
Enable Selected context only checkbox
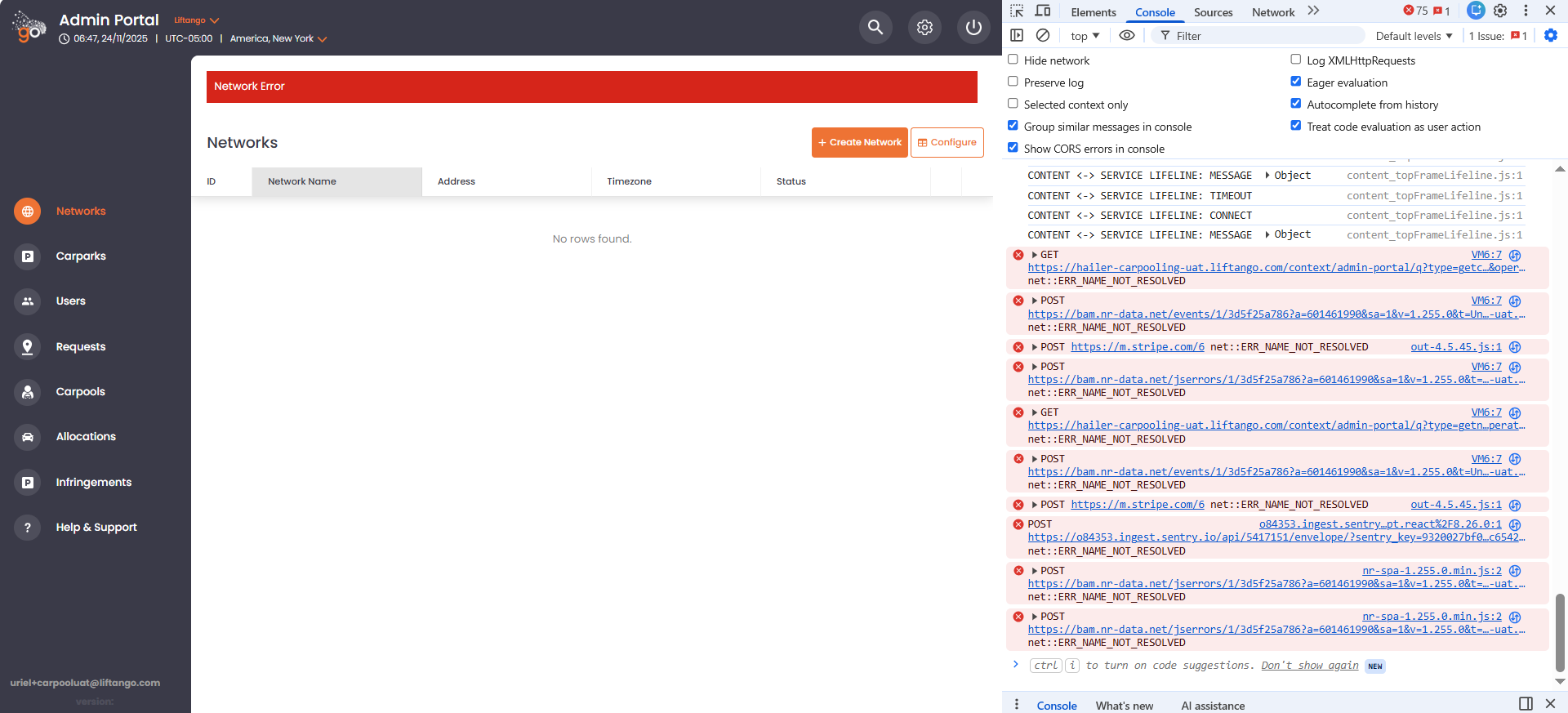pyautogui.click(x=1013, y=104)
